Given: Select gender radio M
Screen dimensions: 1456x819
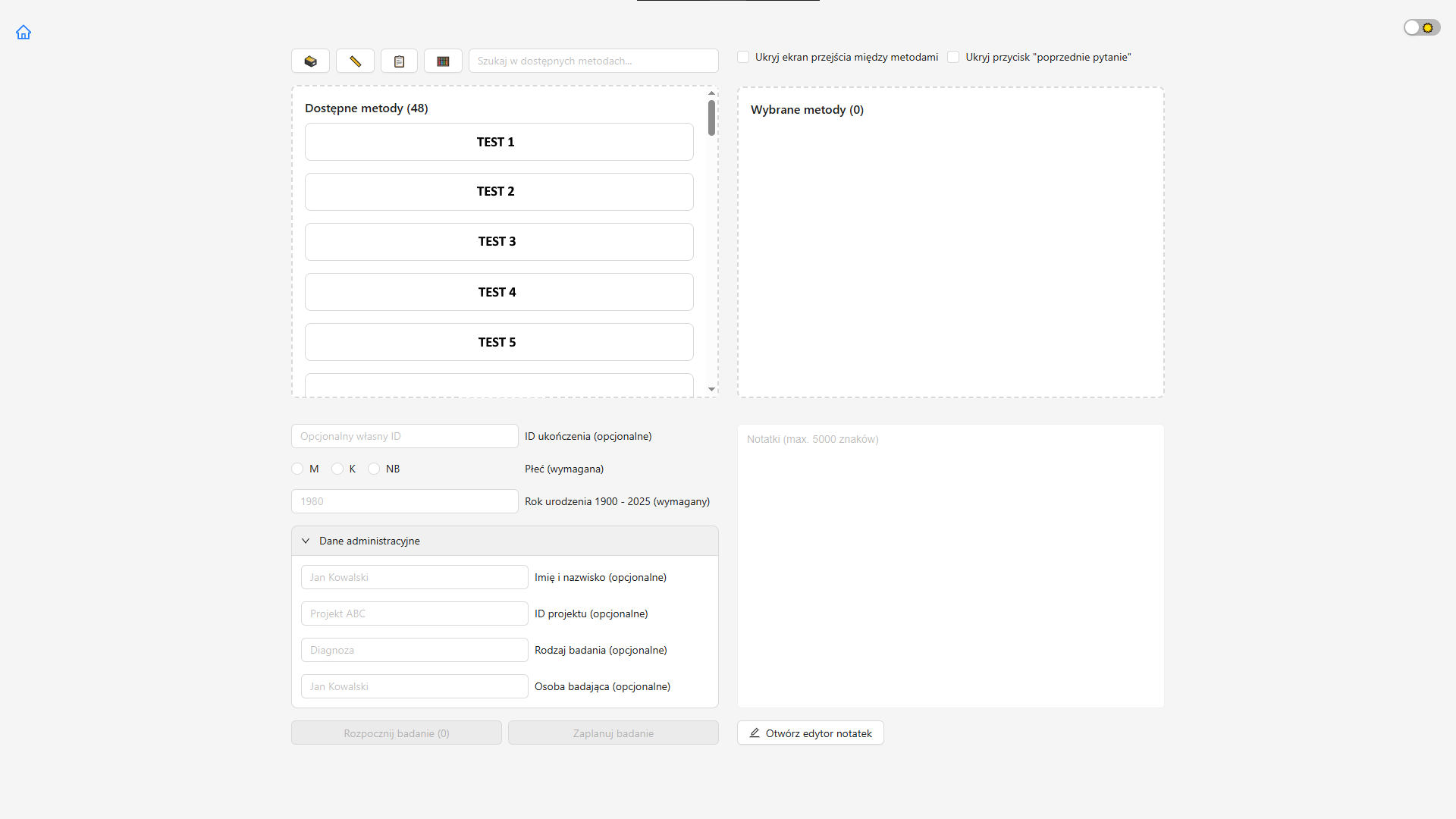Looking at the screenshot, I should point(297,469).
